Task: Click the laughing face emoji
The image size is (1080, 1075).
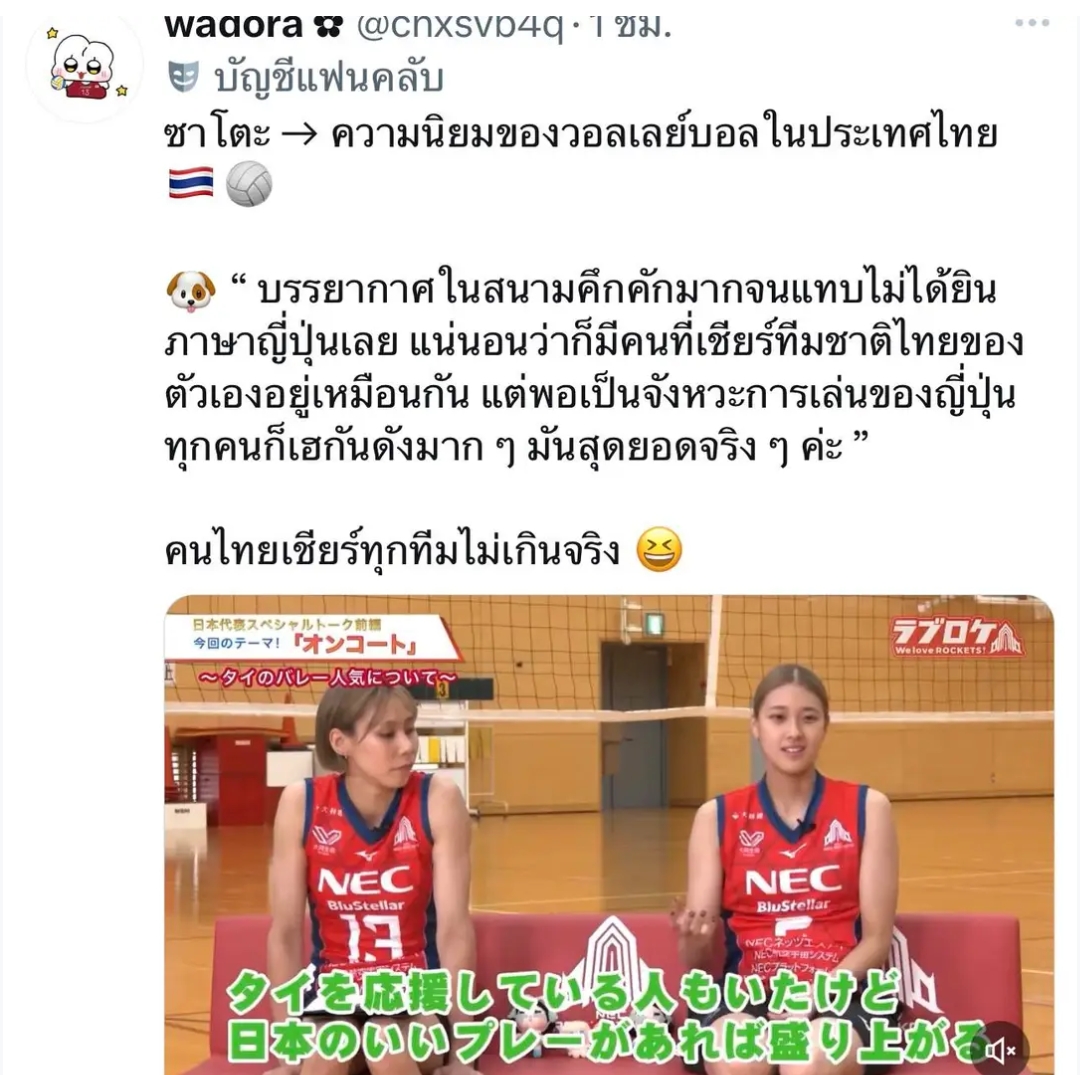Action: 659,550
